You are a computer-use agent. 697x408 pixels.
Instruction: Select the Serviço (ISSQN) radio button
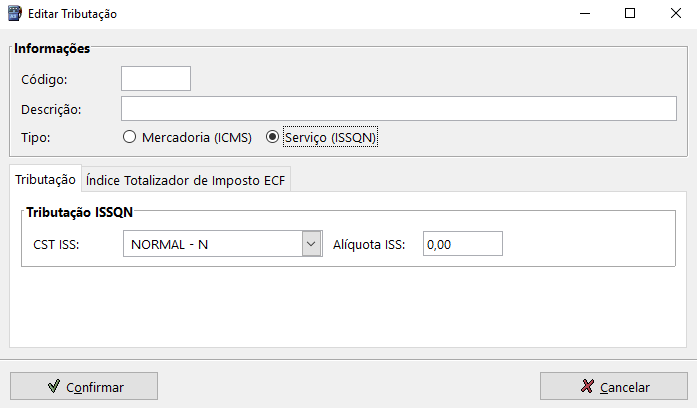click(272, 137)
